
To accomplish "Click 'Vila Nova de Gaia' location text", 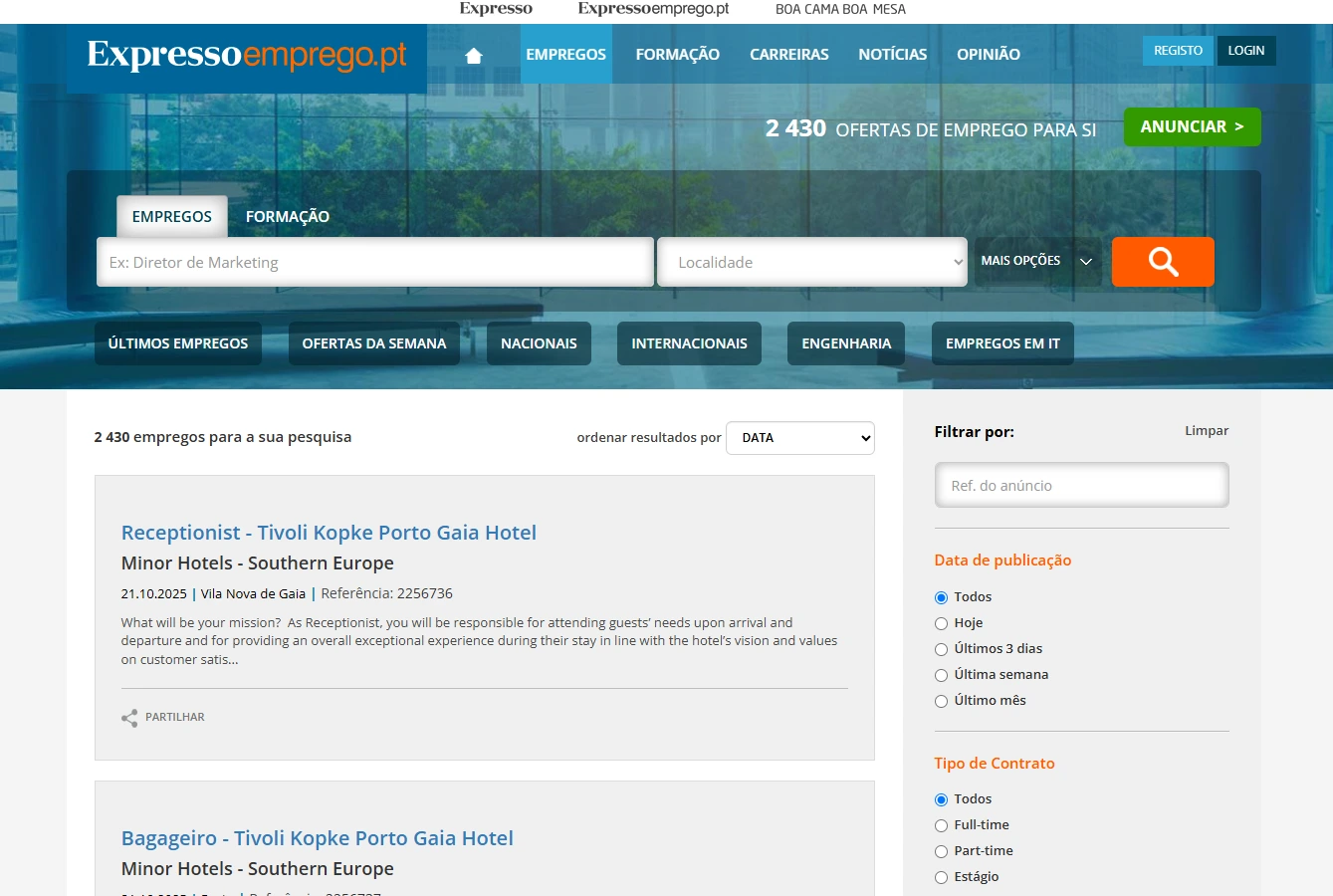I will click(x=253, y=594).
